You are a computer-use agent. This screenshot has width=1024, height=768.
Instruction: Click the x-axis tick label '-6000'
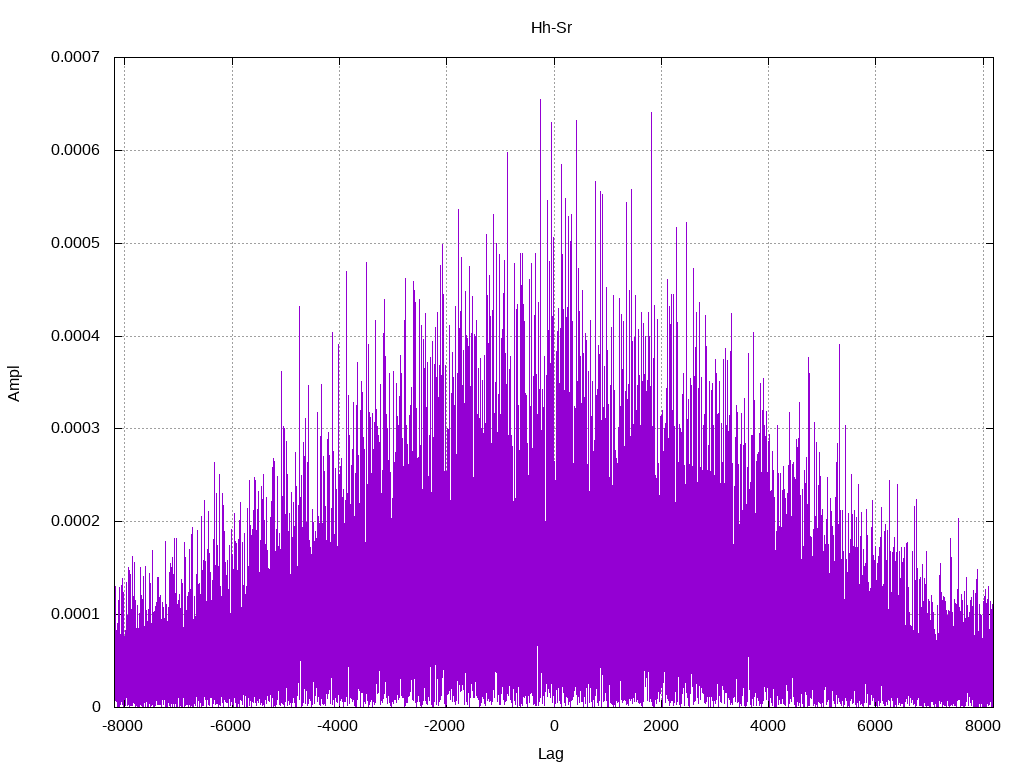click(231, 726)
